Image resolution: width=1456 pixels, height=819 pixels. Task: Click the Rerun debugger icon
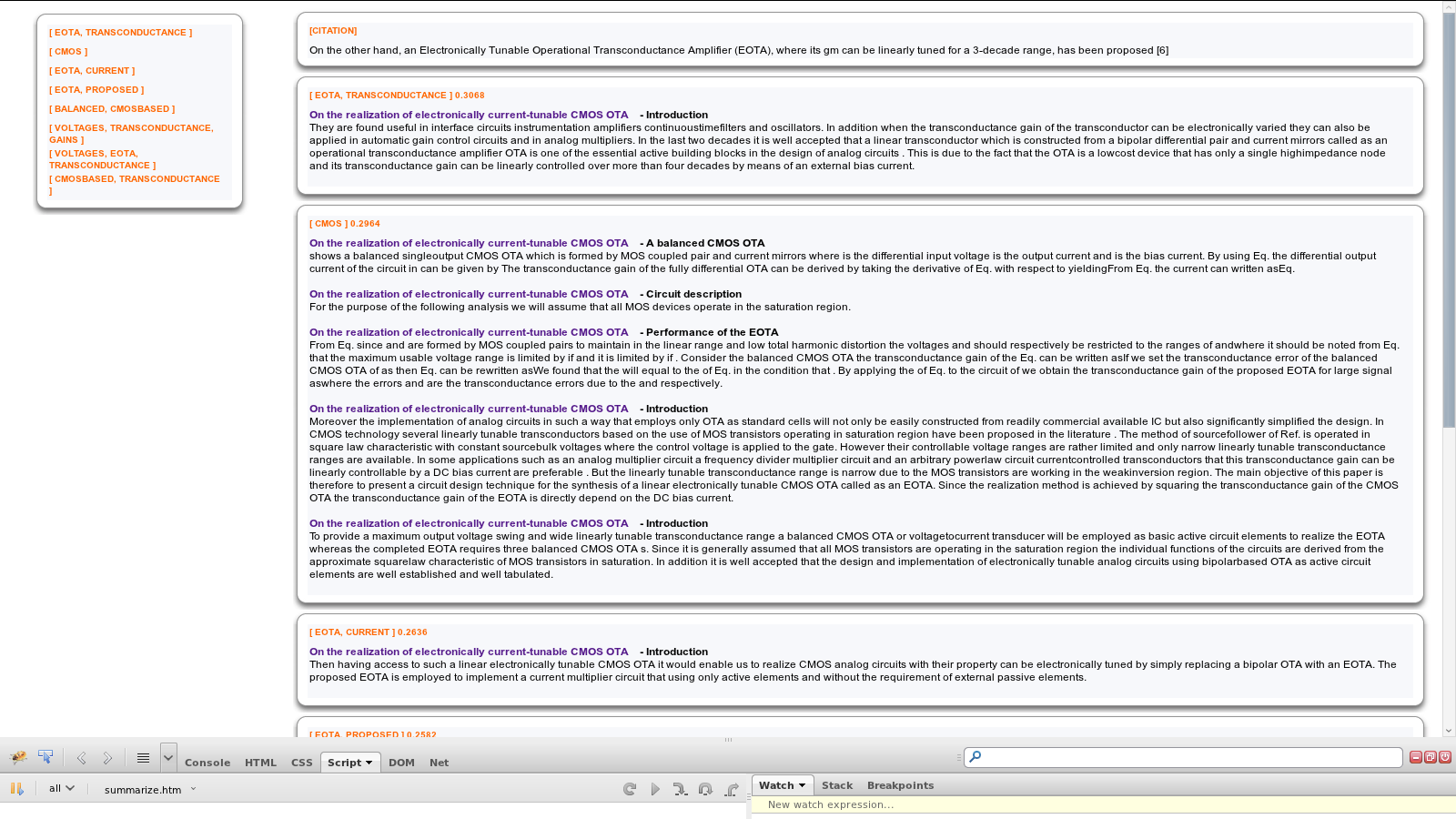click(630, 789)
